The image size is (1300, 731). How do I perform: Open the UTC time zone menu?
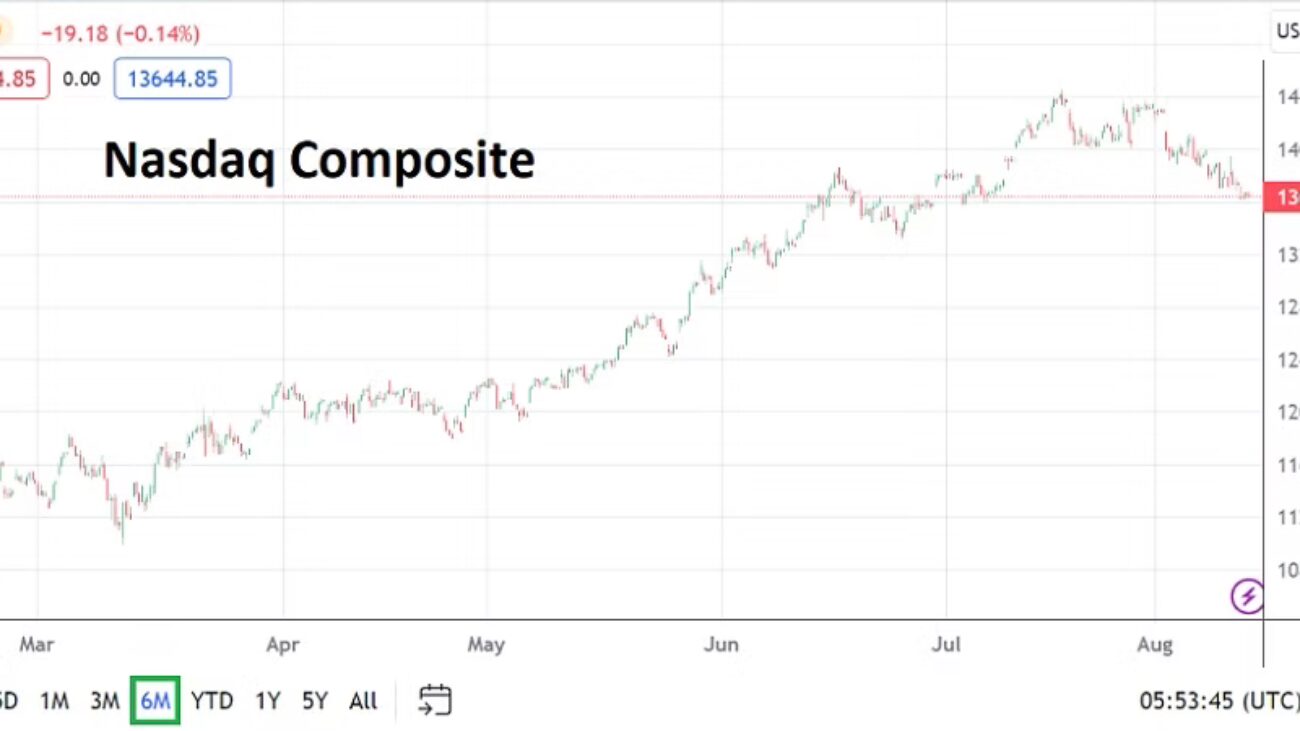(1219, 701)
